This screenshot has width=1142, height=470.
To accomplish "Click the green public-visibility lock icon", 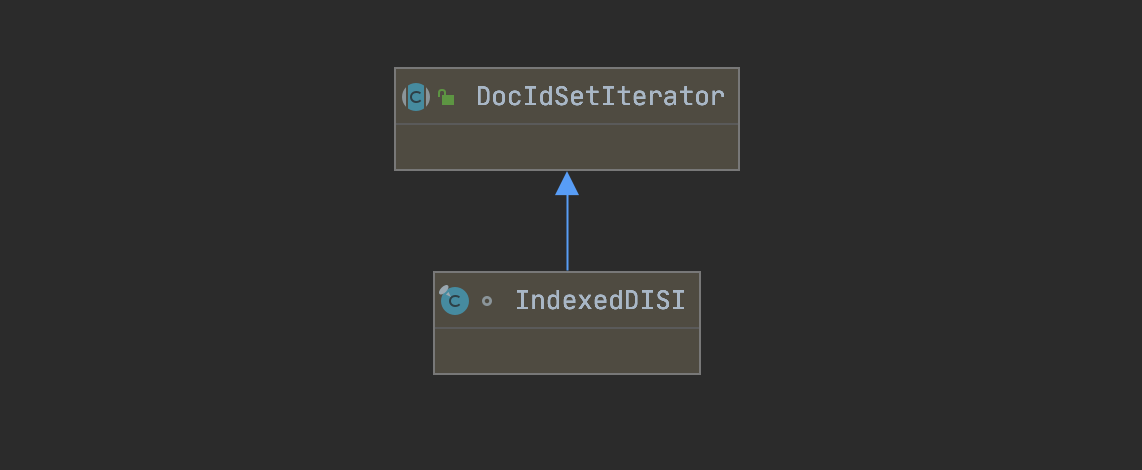I will [446, 97].
